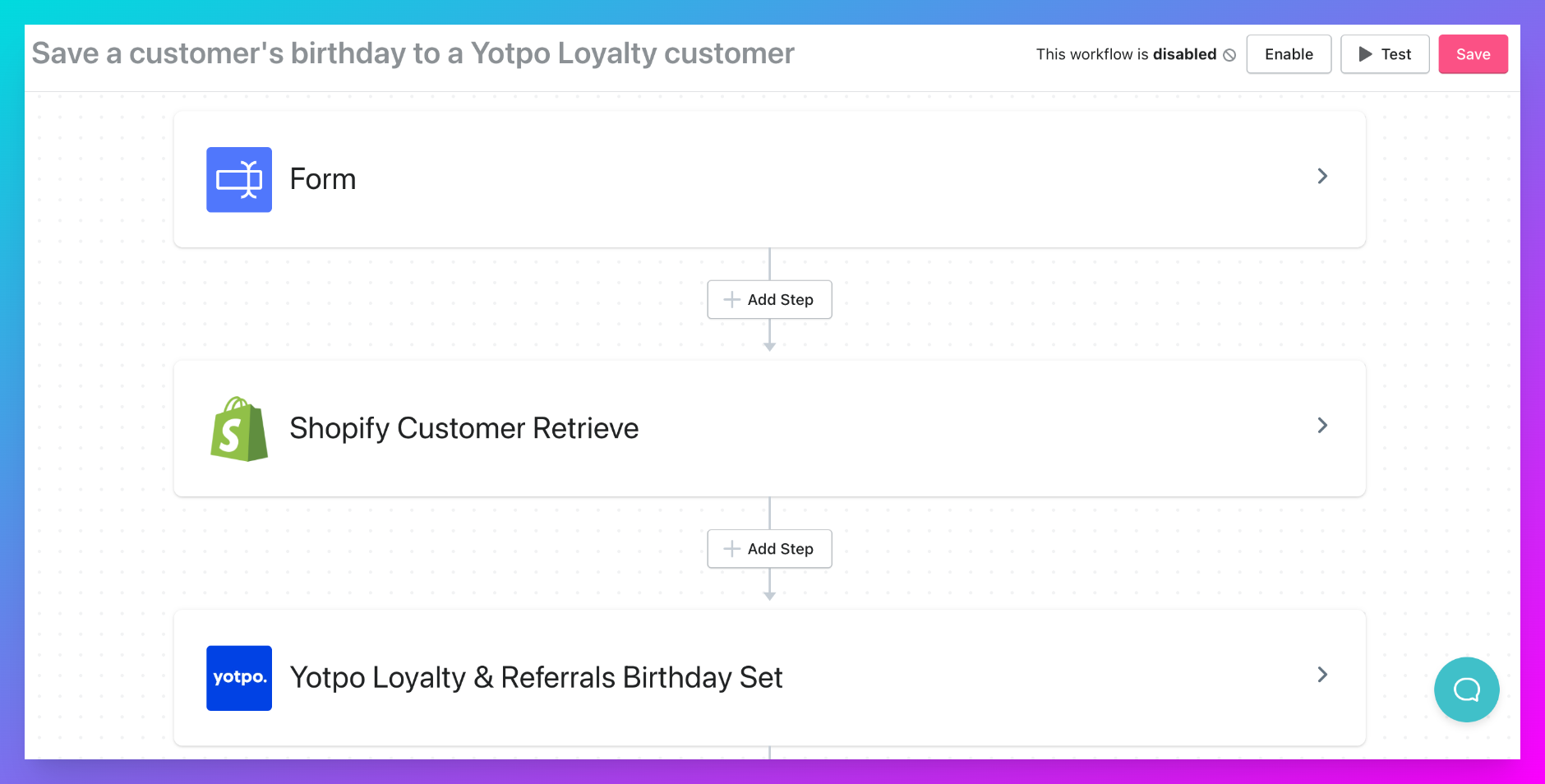Add a step after the Form trigger

769,299
